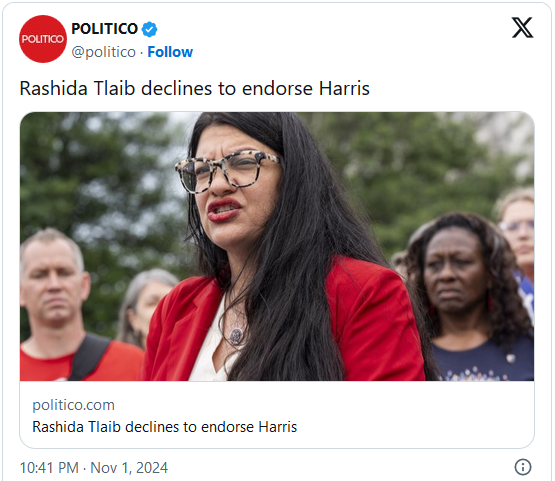This screenshot has height=481, width=555.
Task: Open the article photo thumbnail
Action: coord(277,246)
